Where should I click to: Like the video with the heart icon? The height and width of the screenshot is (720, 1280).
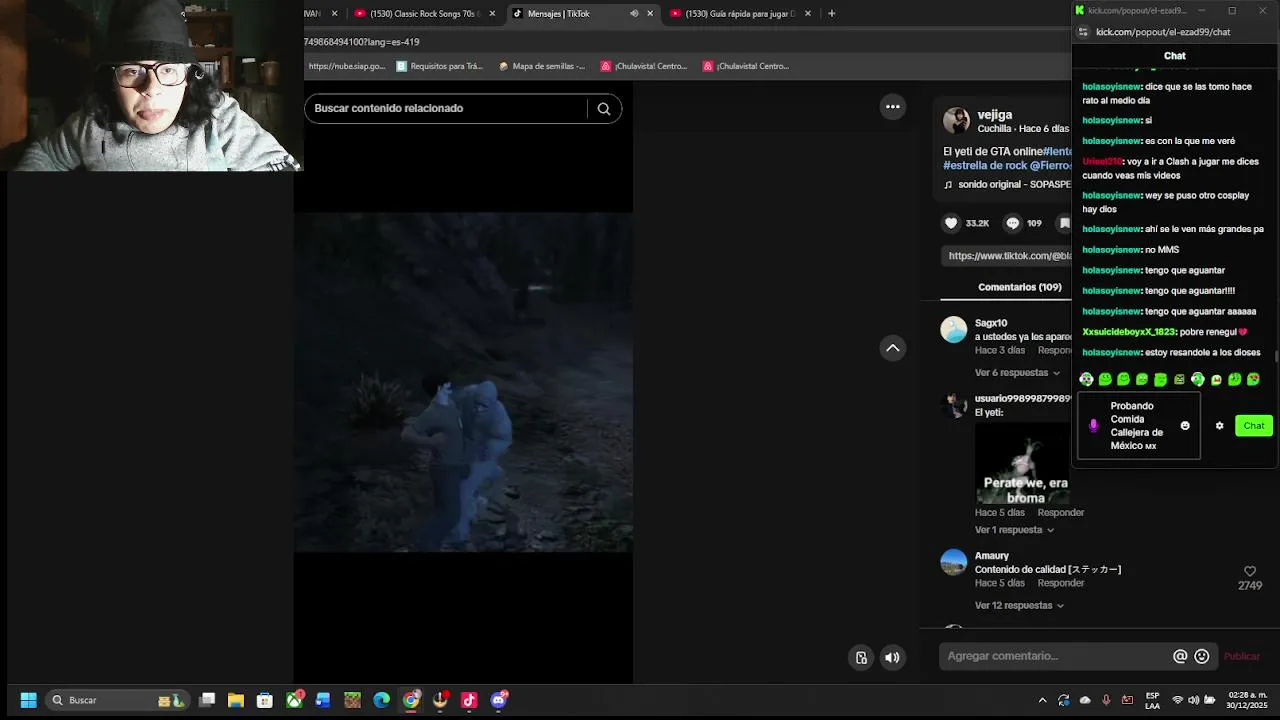tap(951, 223)
